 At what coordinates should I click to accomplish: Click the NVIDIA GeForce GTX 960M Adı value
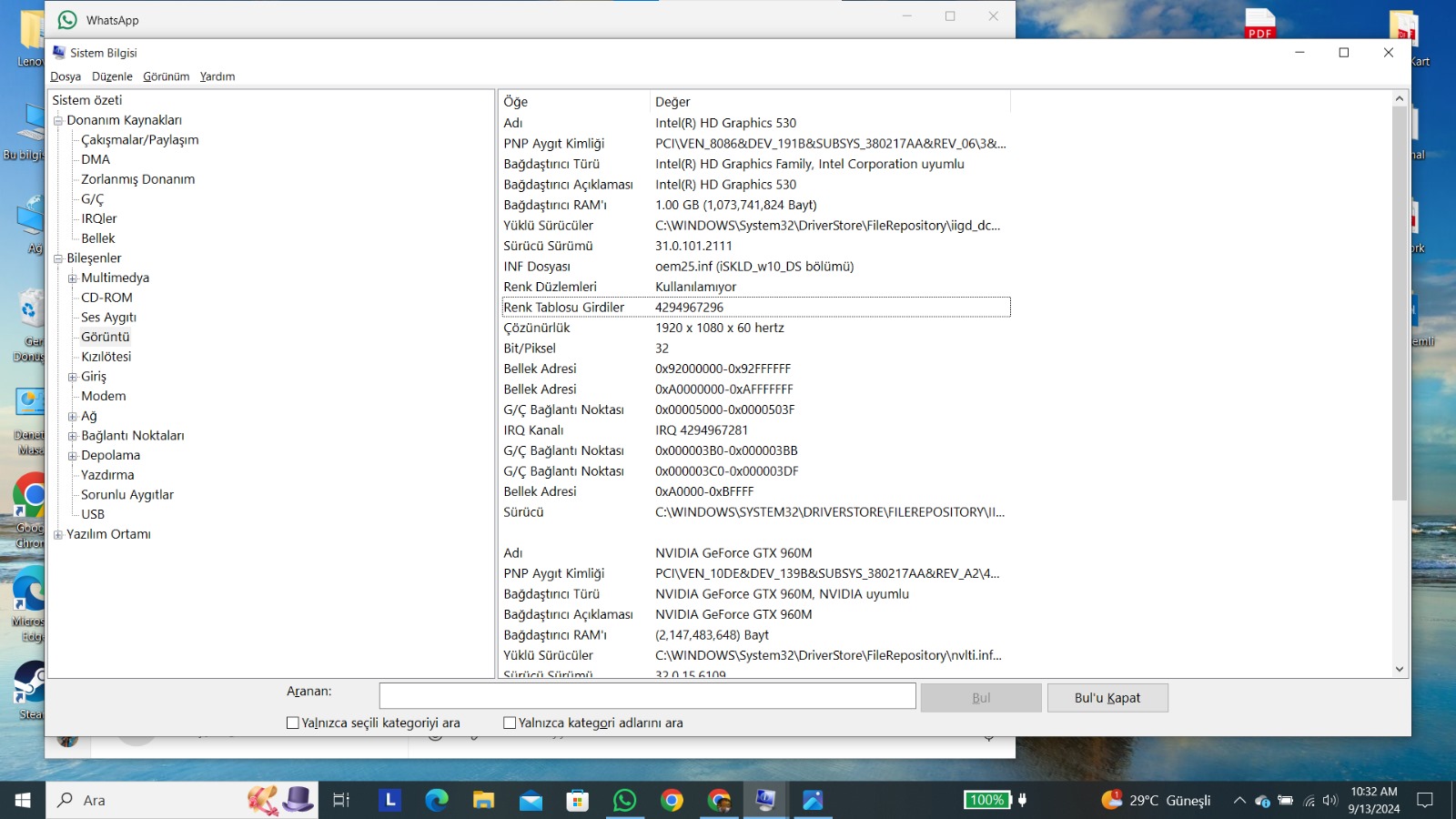click(733, 553)
